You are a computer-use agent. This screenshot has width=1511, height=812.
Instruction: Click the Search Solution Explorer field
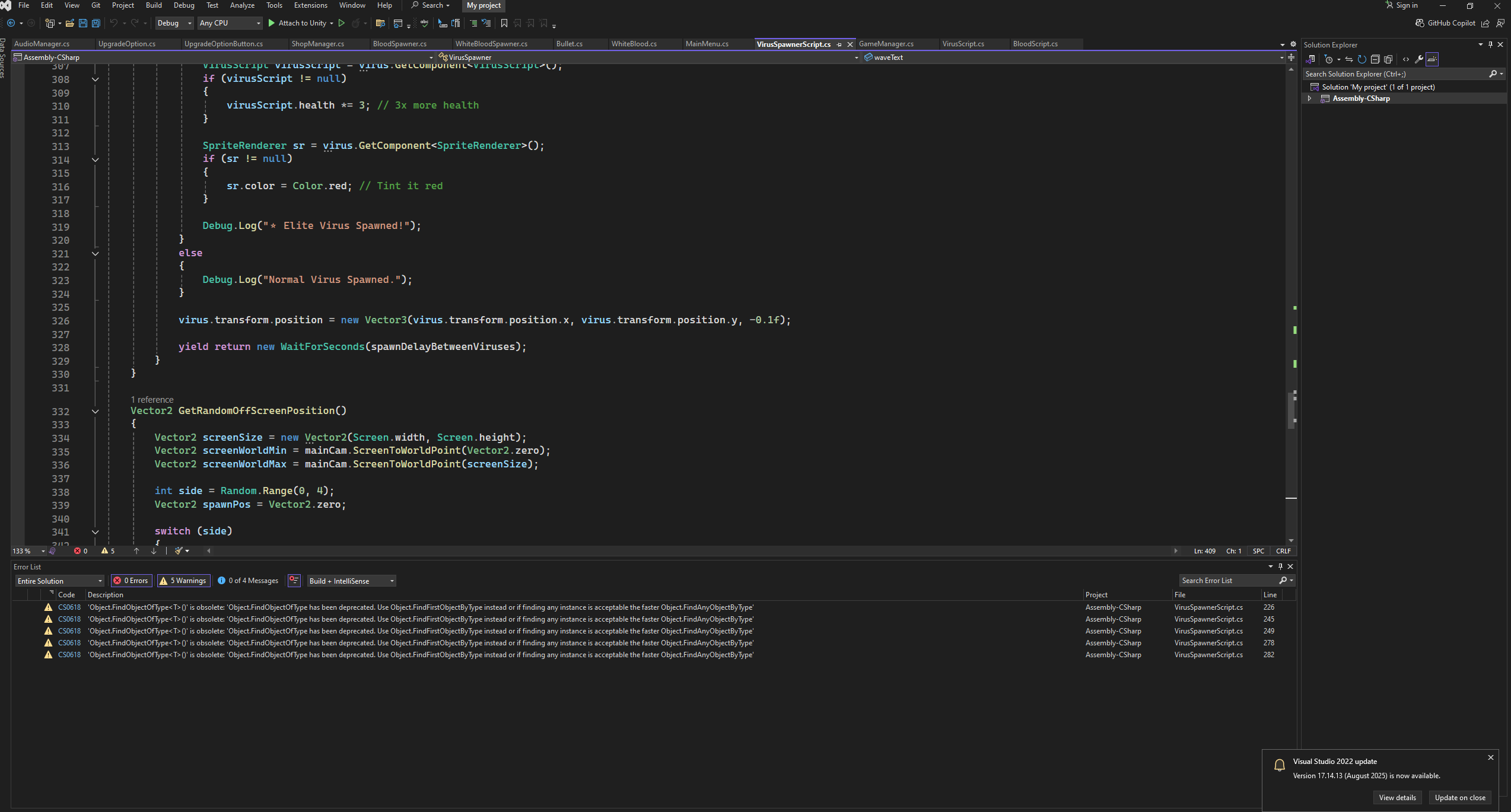(x=1394, y=74)
